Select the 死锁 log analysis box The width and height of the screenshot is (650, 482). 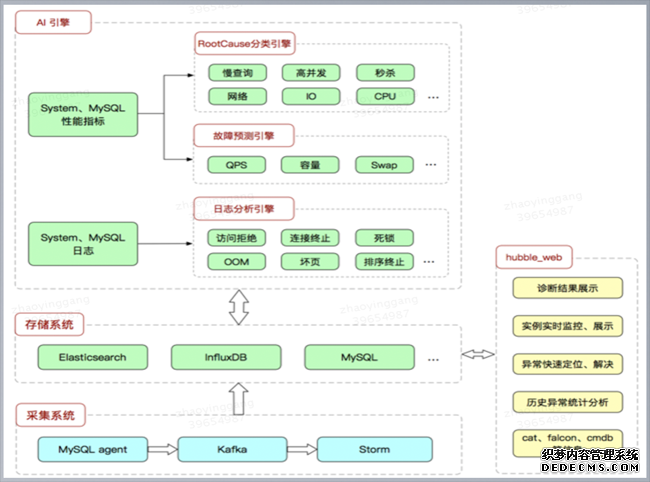[384, 238]
